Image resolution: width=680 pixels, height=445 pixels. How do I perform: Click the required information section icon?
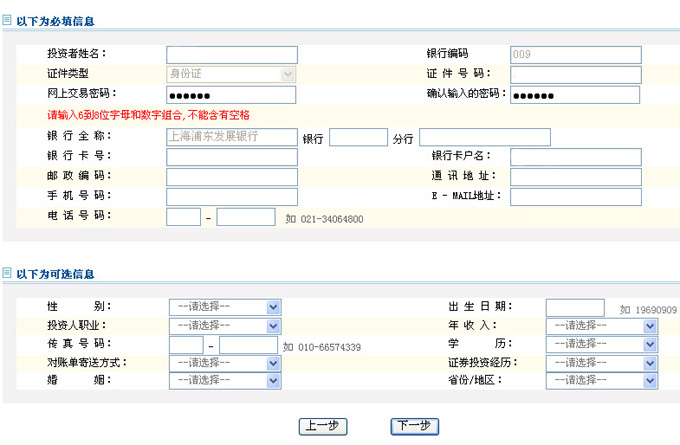(7, 19)
